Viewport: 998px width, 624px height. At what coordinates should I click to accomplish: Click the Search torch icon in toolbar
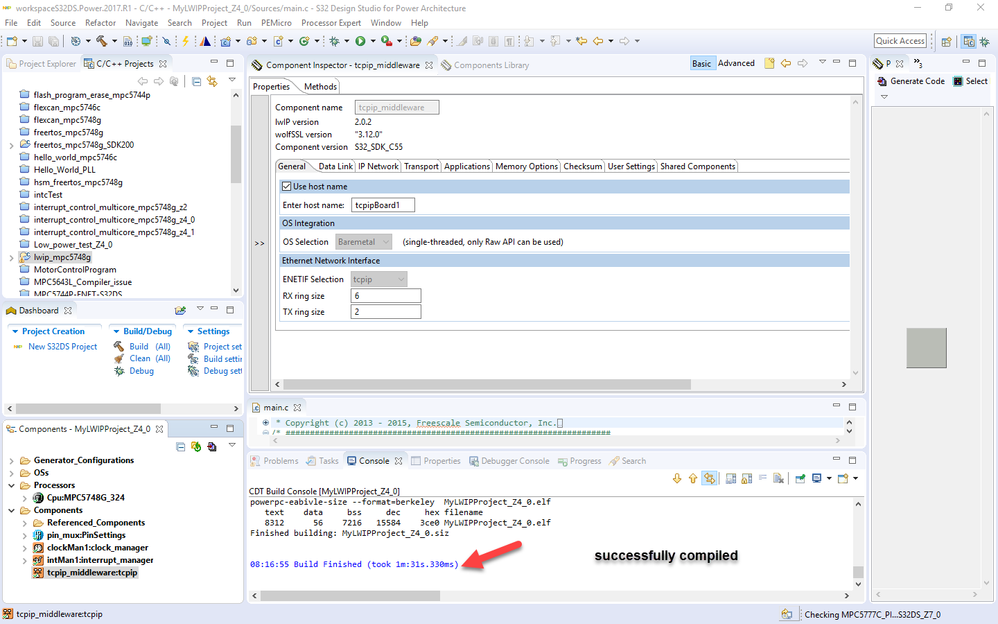[x=432, y=41]
